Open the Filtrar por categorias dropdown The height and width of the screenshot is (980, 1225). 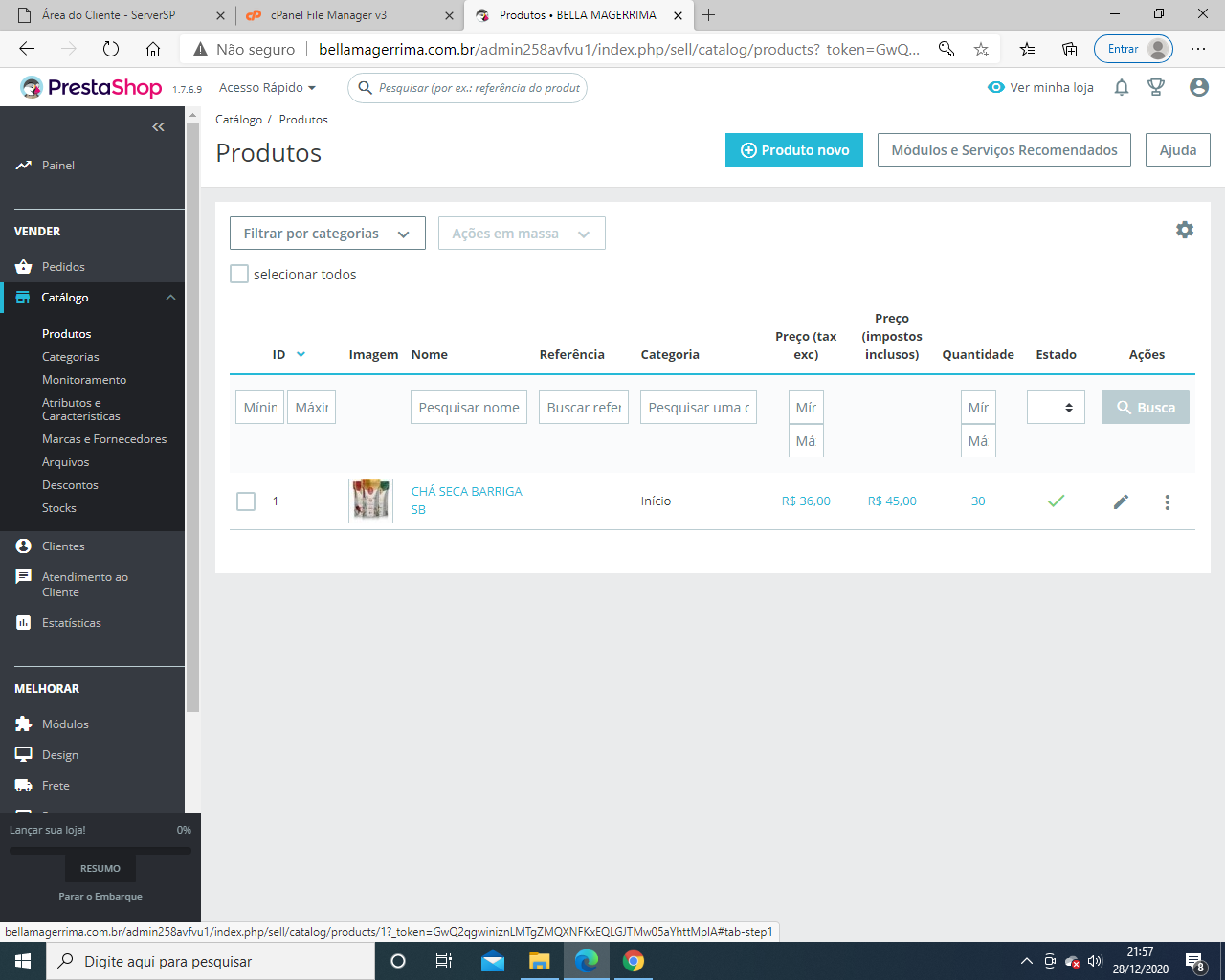click(x=327, y=234)
